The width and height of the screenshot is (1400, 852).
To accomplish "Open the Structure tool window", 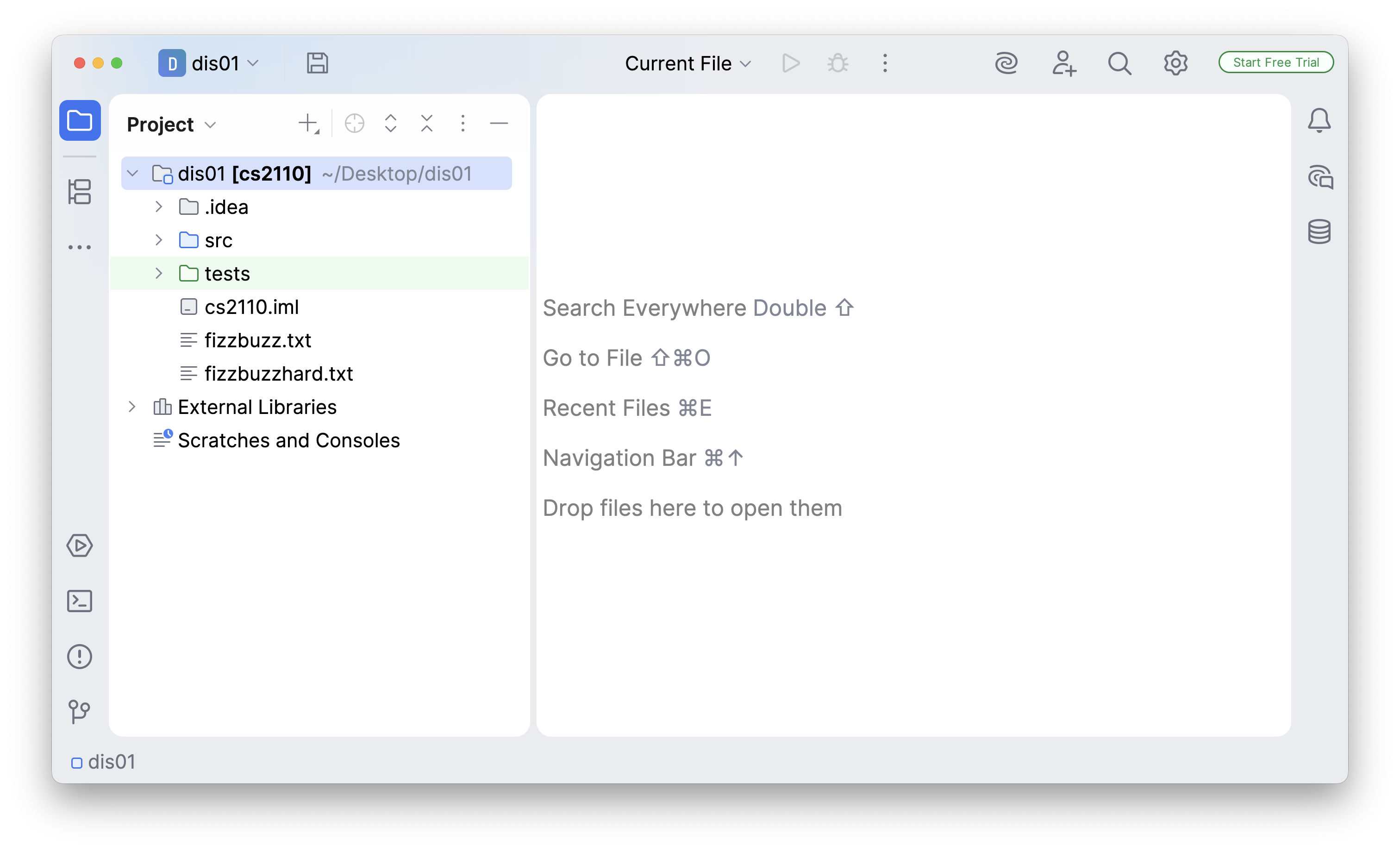I will coord(80,192).
